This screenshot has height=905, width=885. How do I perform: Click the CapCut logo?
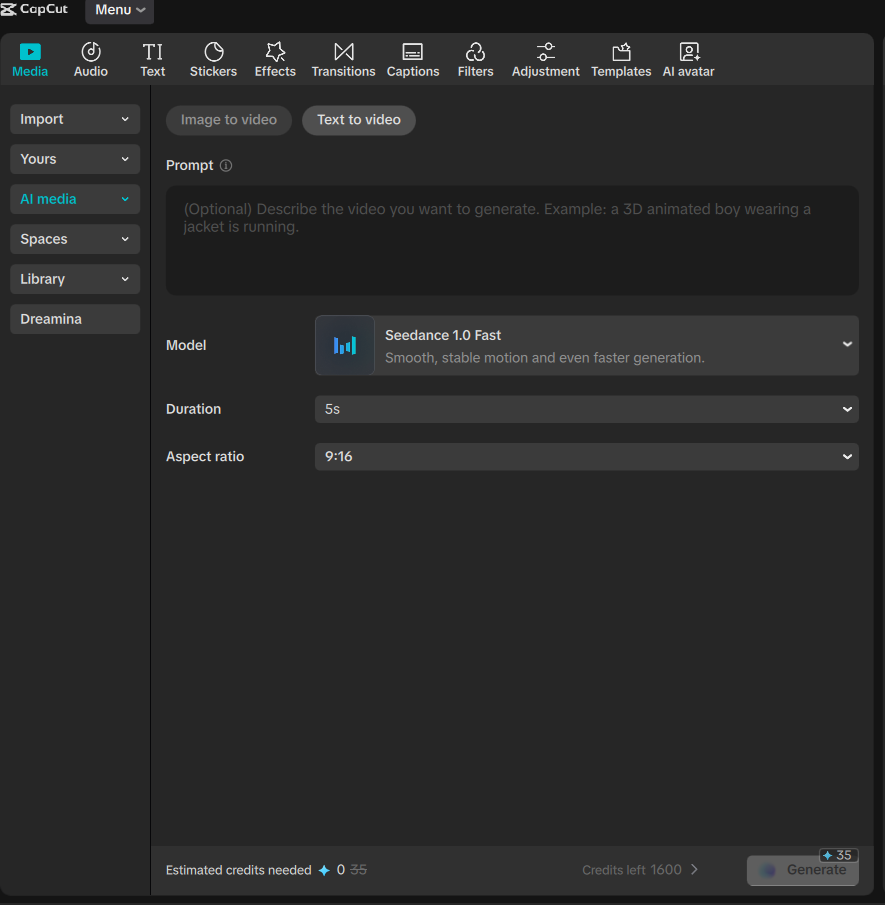tap(34, 9)
